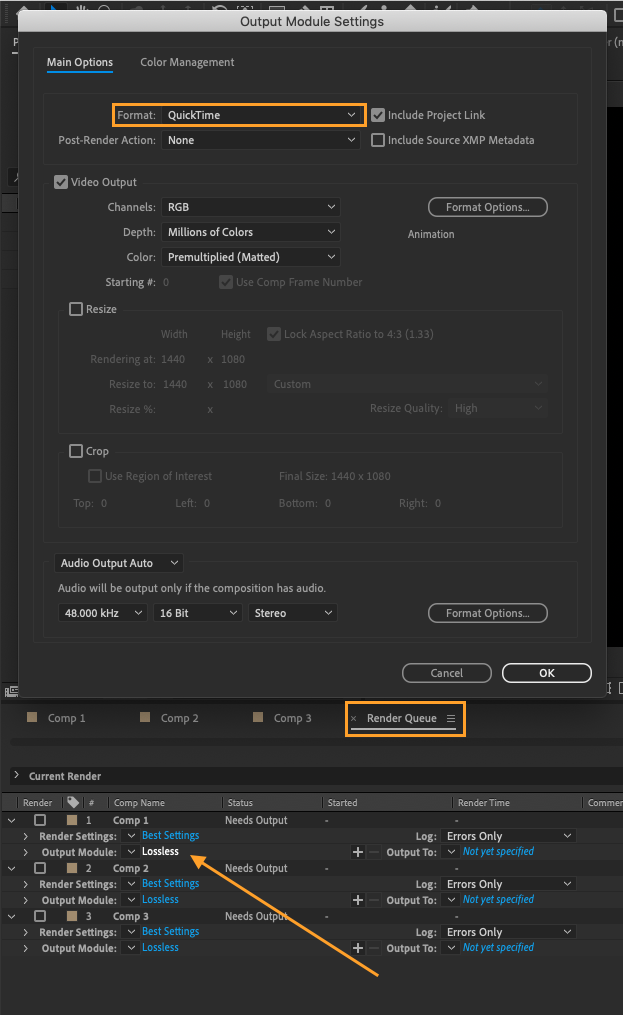
Task: Open the Custom resize preset dropdown
Action: [x=407, y=384]
